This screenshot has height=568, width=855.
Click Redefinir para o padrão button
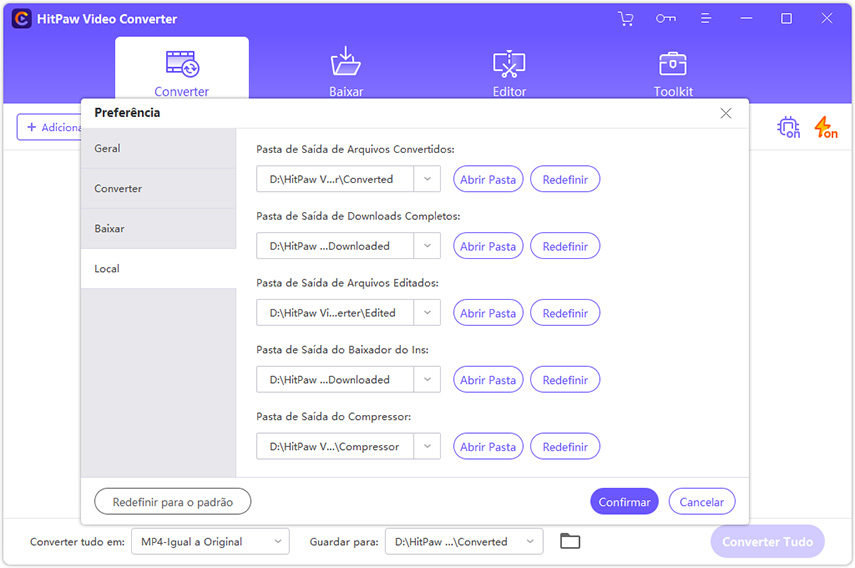(172, 501)
